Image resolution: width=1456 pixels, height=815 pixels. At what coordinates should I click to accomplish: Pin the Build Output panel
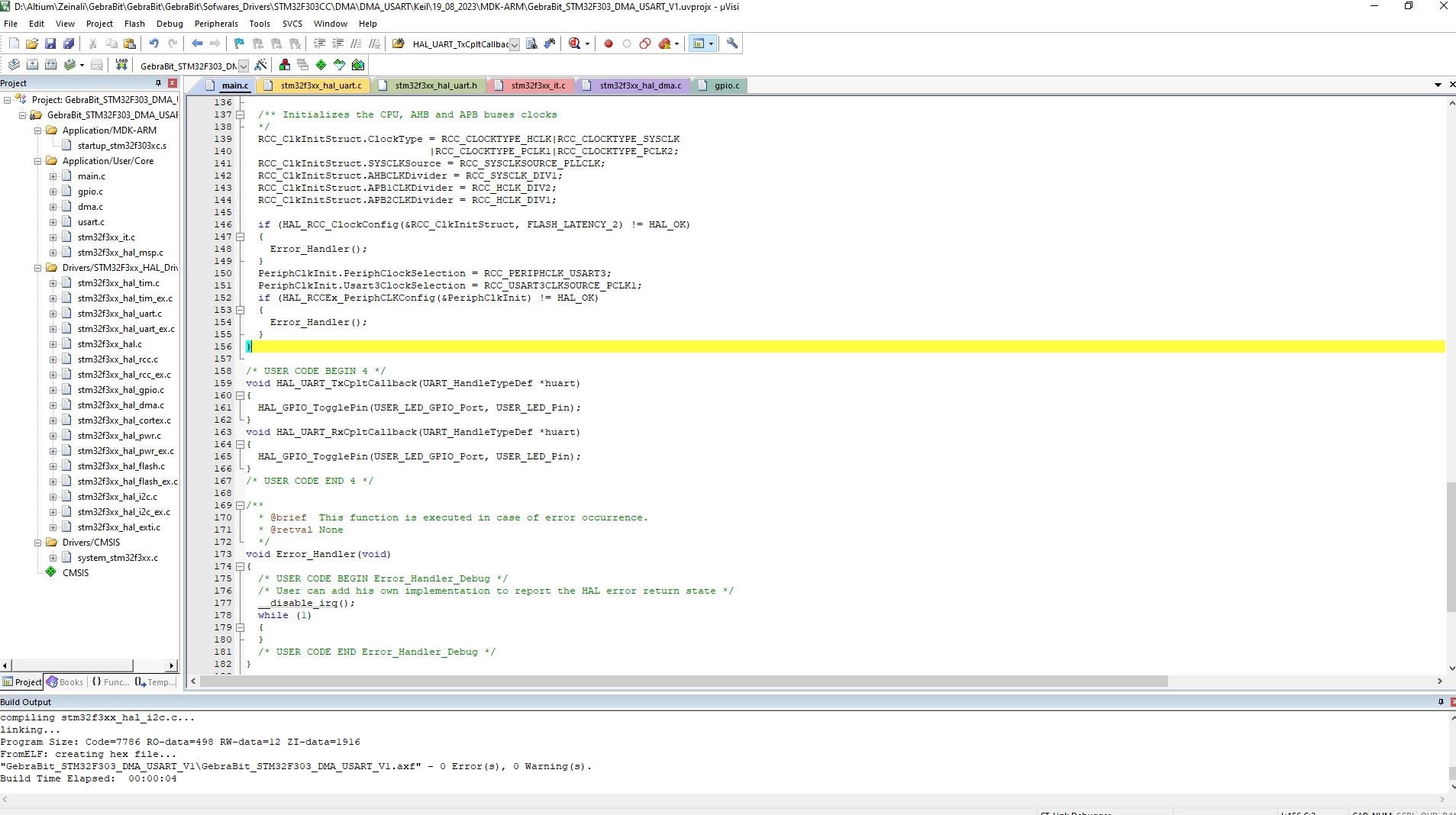coord(1441,702)
